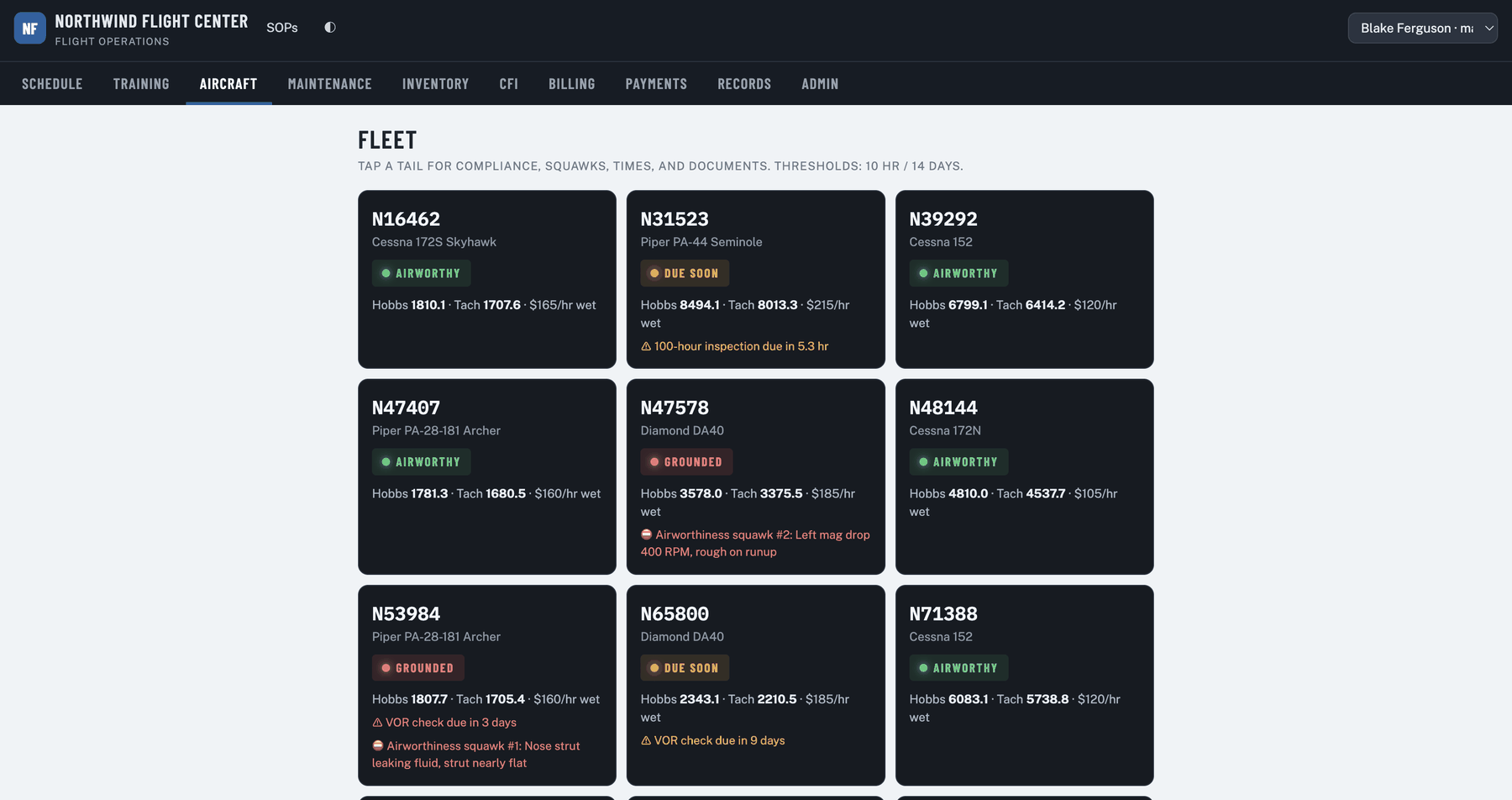Open the N47578 tail number
This screenshot has height=800, width=1512.
pos(675,408)
